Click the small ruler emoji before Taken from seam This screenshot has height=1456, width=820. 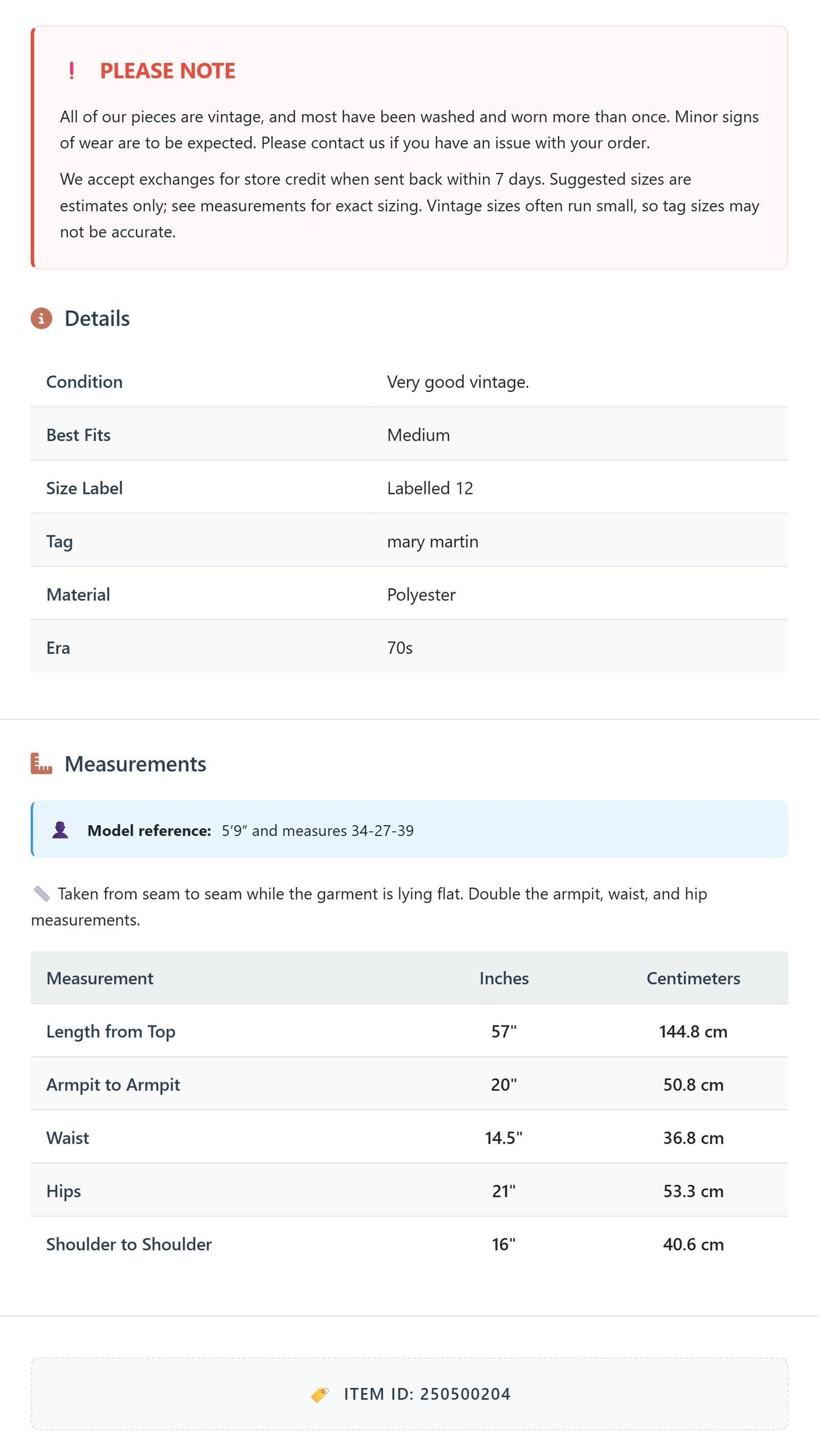pyautogui.click(x=41, y=894)
